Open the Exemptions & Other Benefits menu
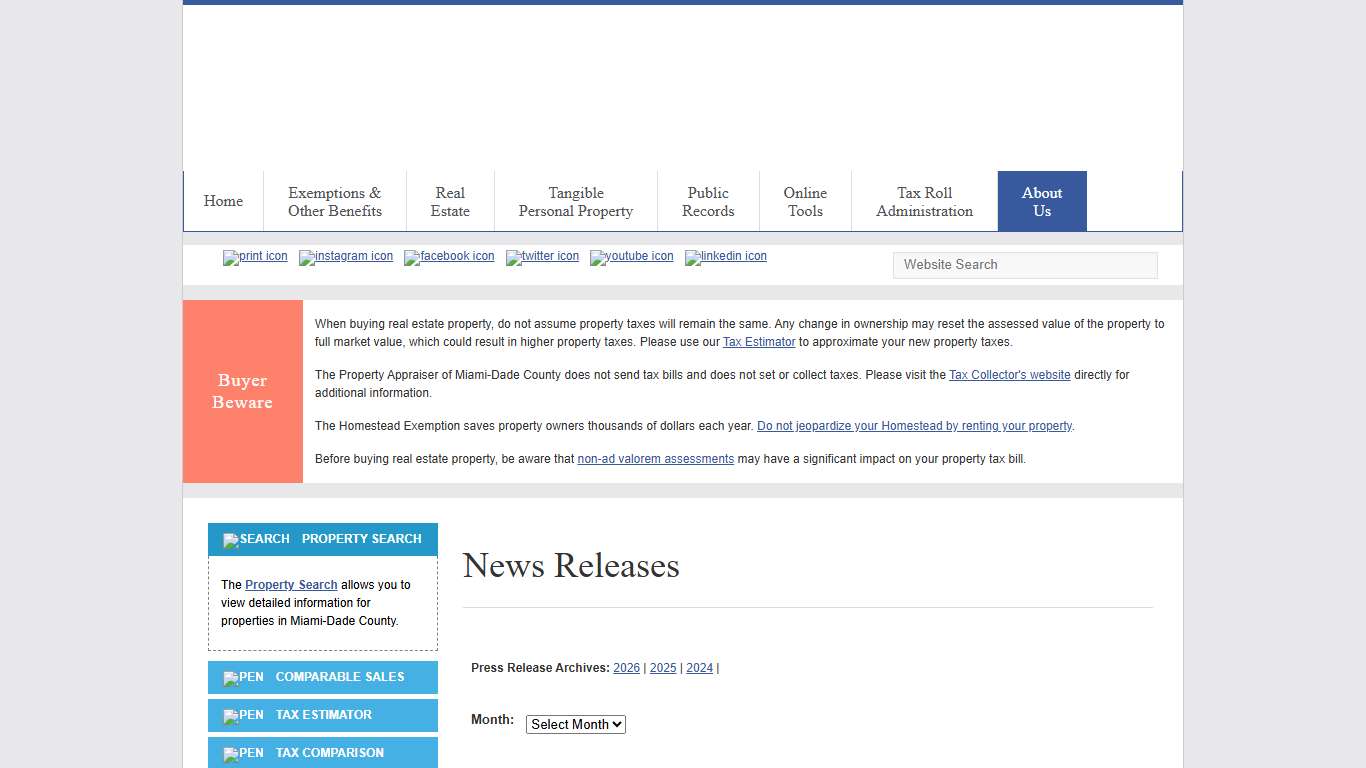 (x=334, y=202)
